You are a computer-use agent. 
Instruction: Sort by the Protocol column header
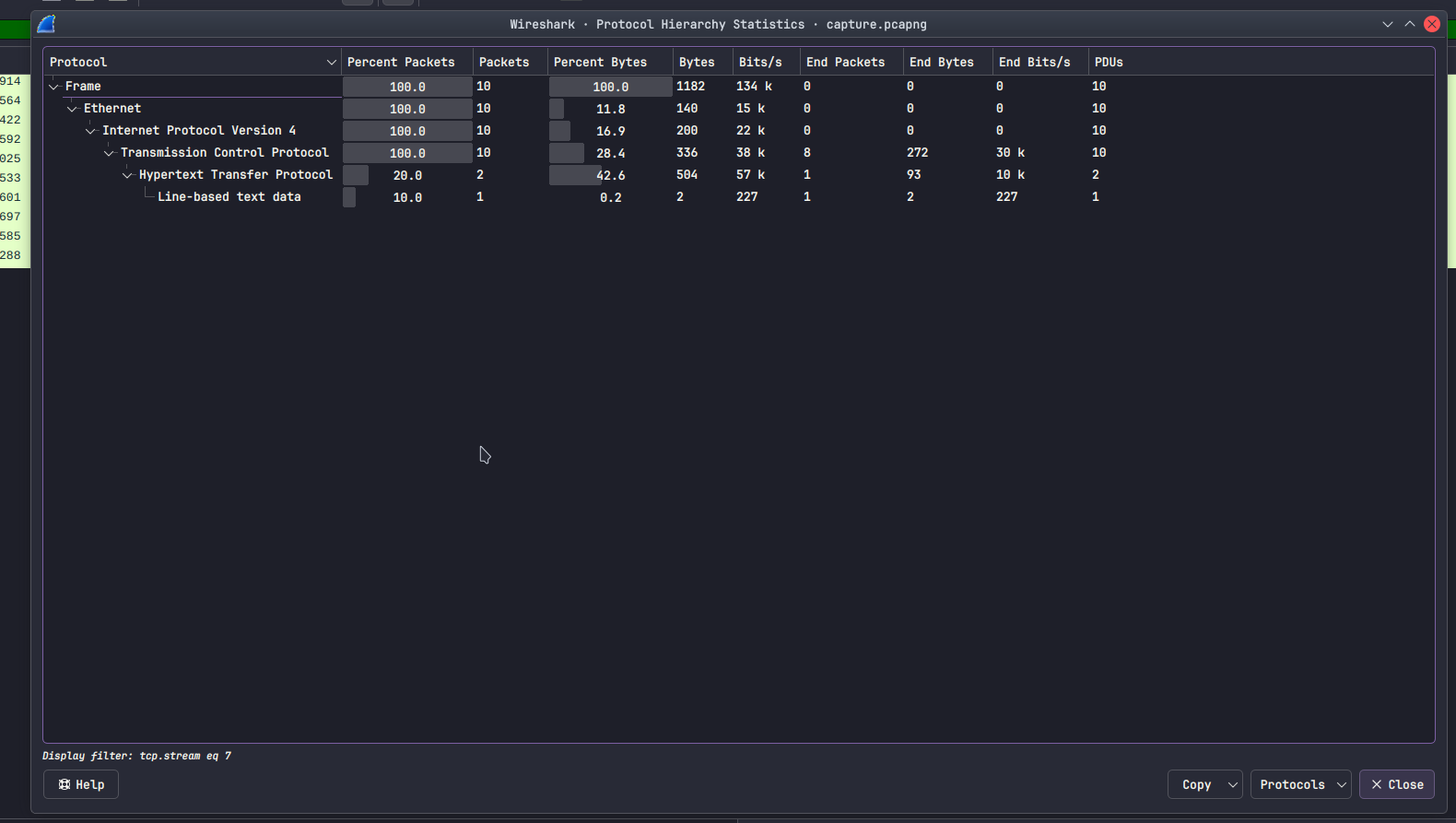pos(192,62)
